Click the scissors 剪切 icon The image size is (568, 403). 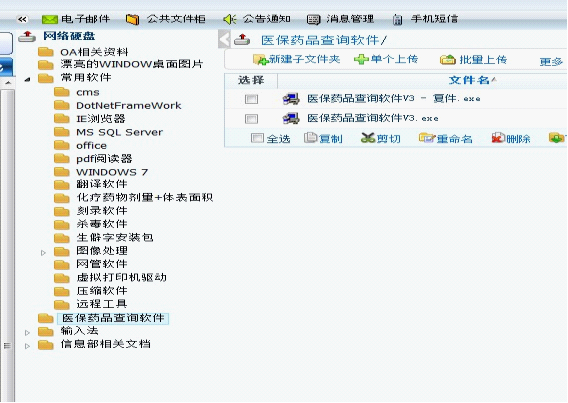pos(368,138)
